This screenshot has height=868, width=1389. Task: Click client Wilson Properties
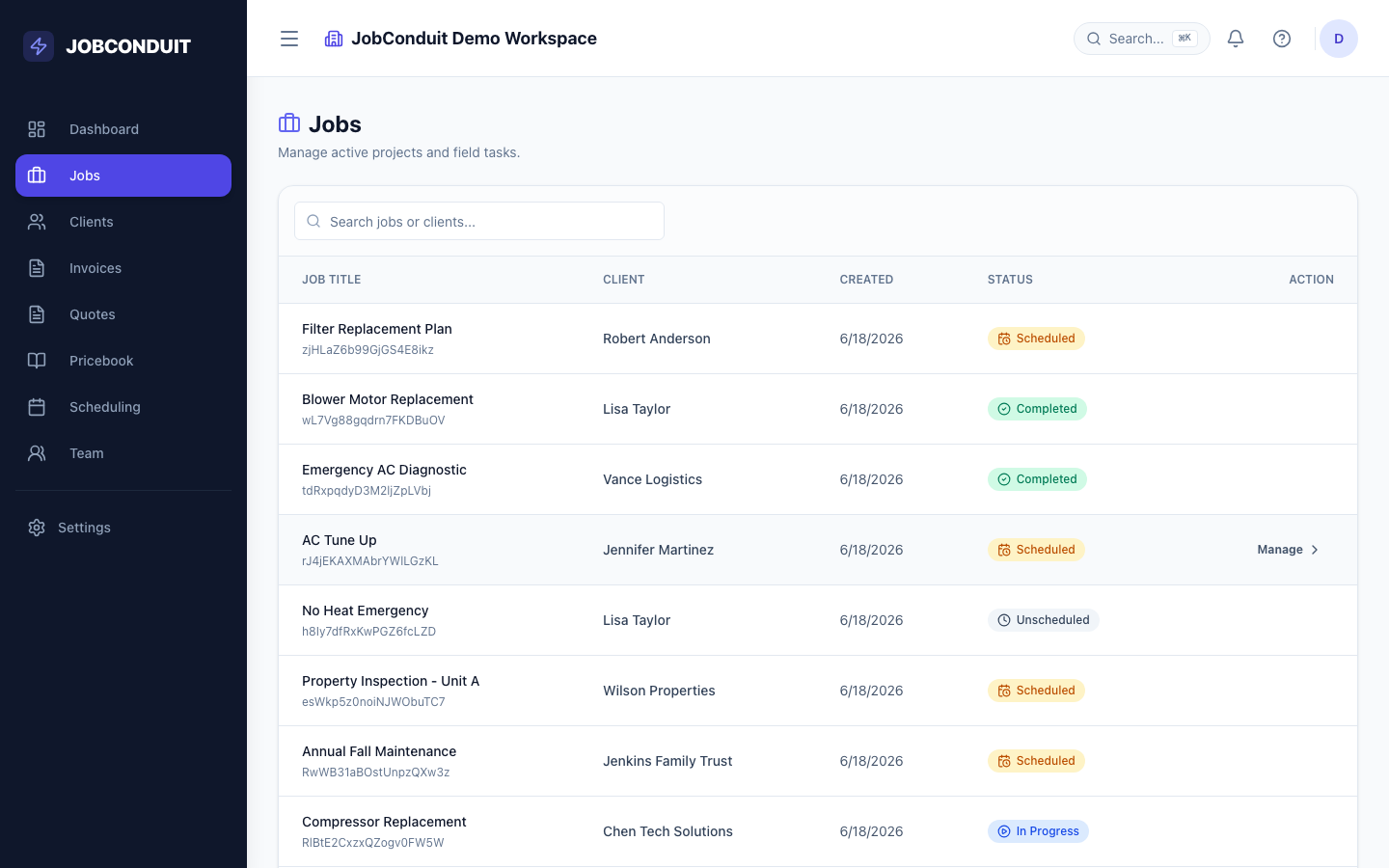[659, 691]
